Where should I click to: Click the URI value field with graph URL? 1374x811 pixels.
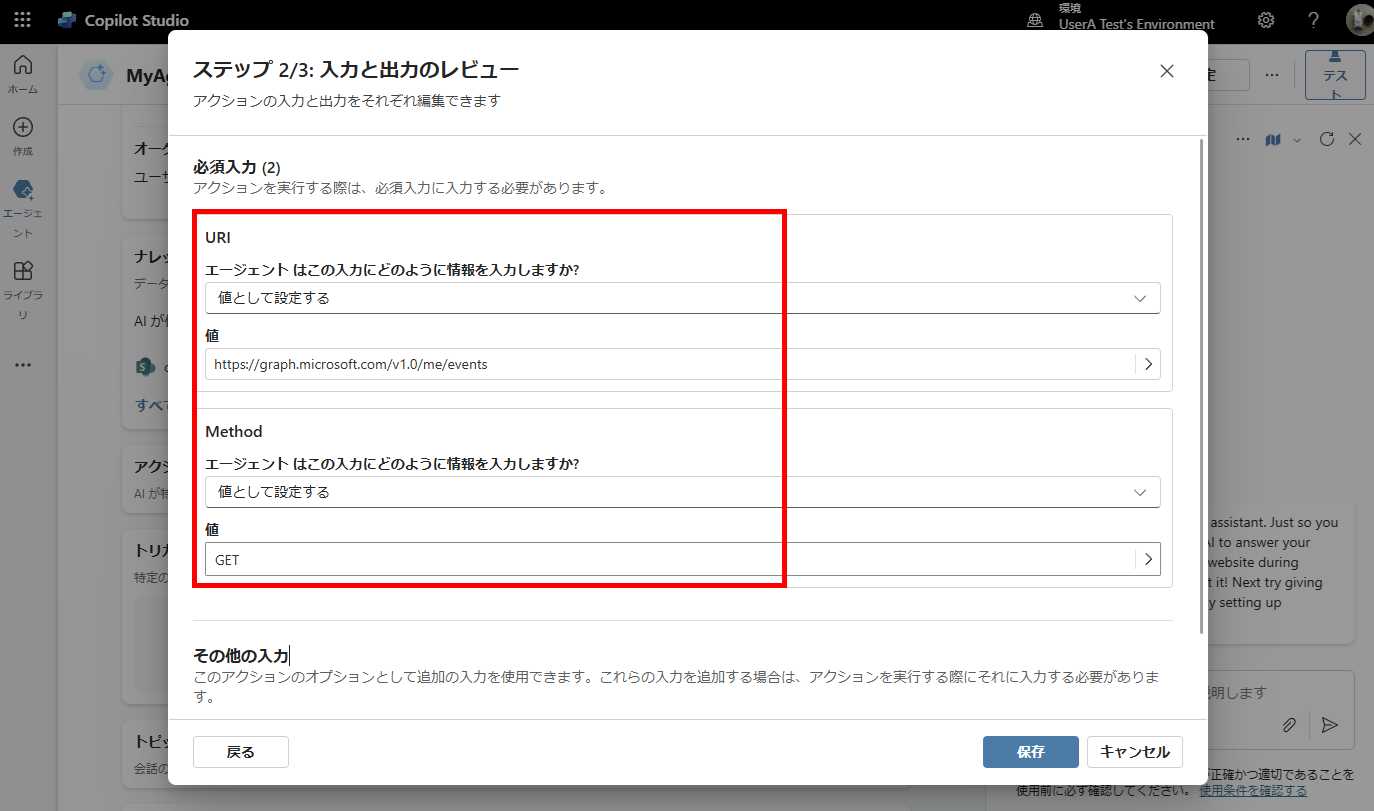[668, 365]
